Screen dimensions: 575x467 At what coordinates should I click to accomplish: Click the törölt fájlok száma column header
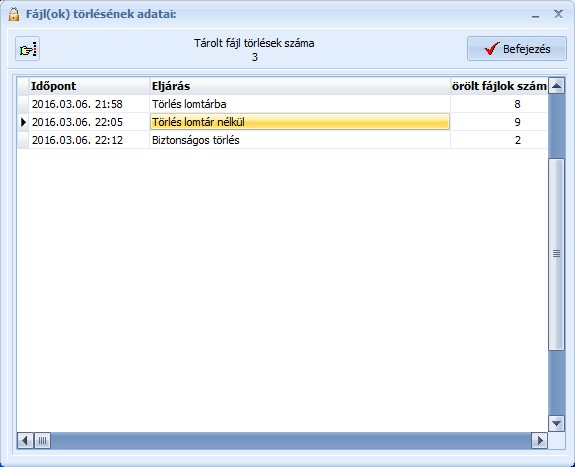click(x=499, y=86)
